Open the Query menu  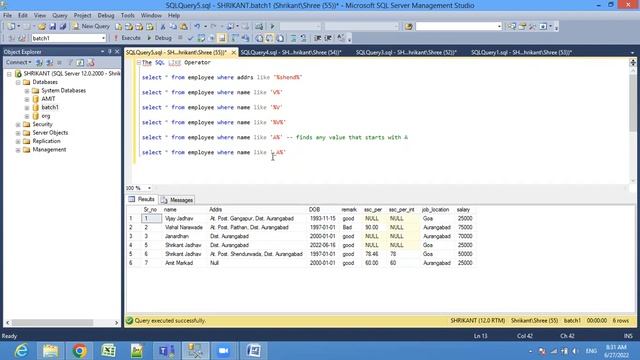(60, 16)
